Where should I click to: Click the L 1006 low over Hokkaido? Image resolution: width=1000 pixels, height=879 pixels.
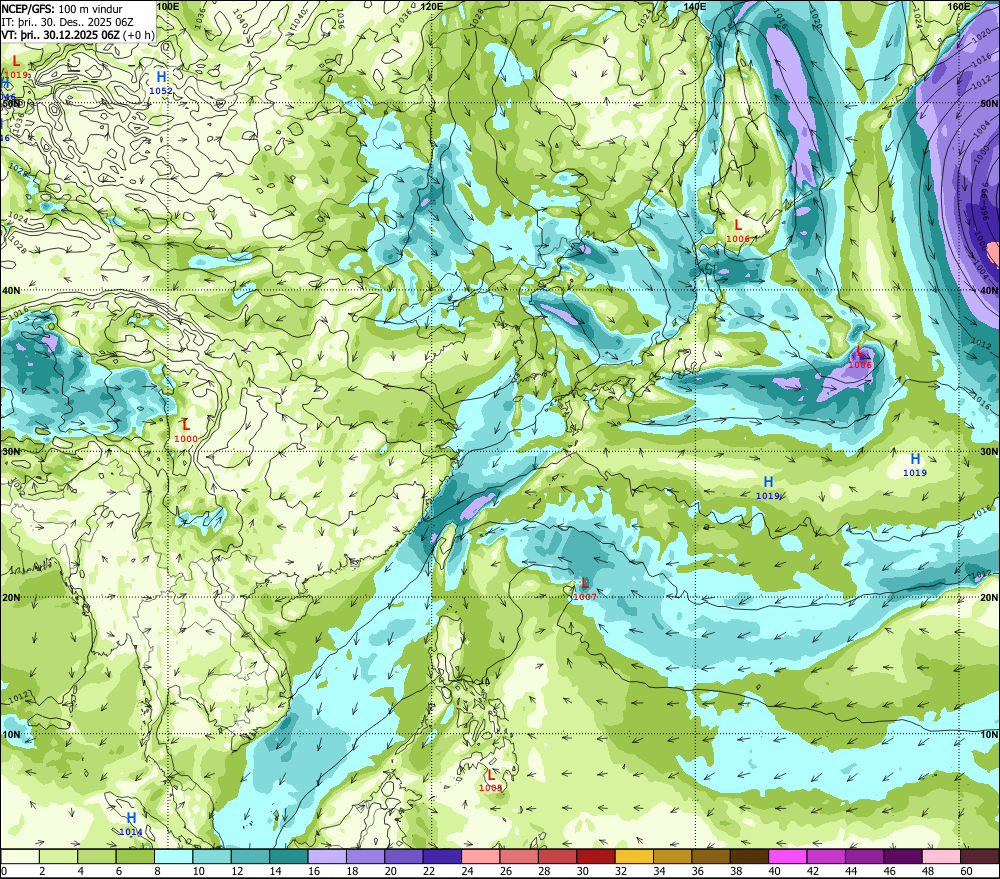[x=738, y=231]
